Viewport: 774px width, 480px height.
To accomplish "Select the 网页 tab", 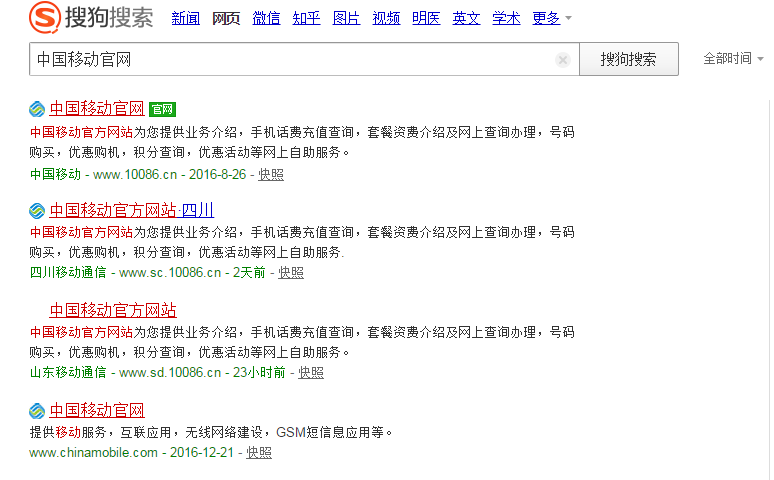I will 226,18.
